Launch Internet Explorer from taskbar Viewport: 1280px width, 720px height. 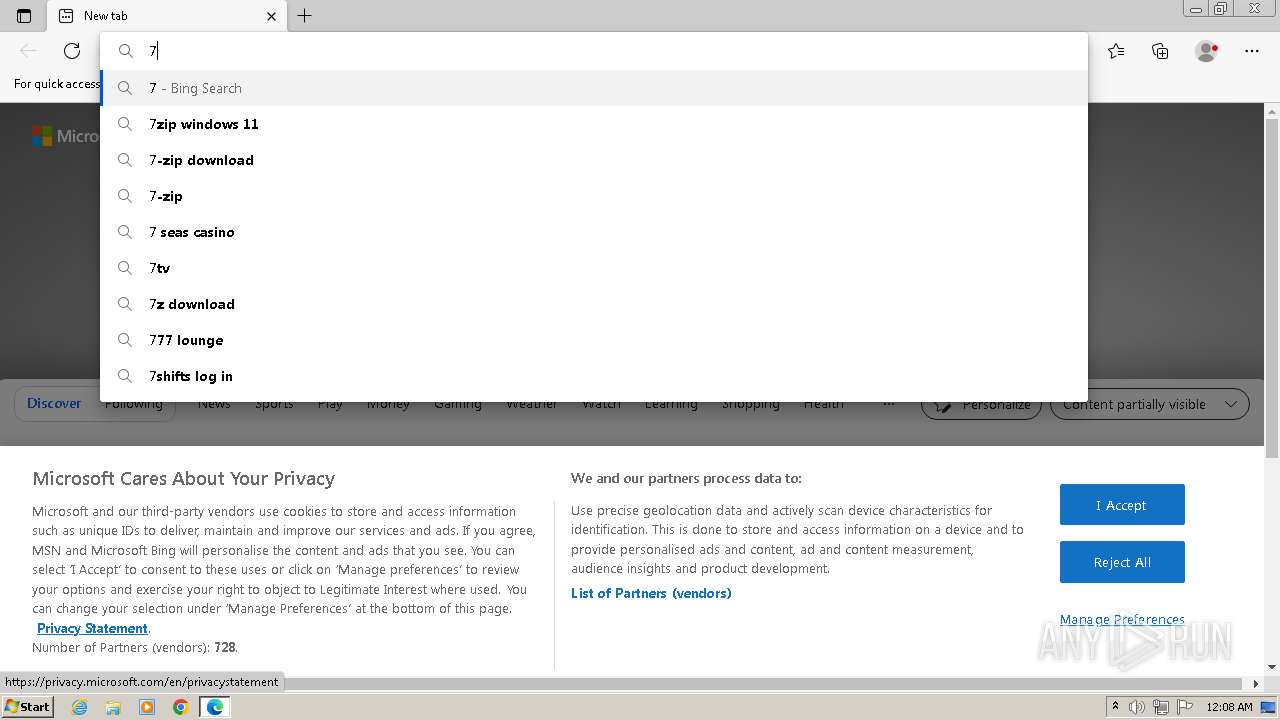(80, 707)
